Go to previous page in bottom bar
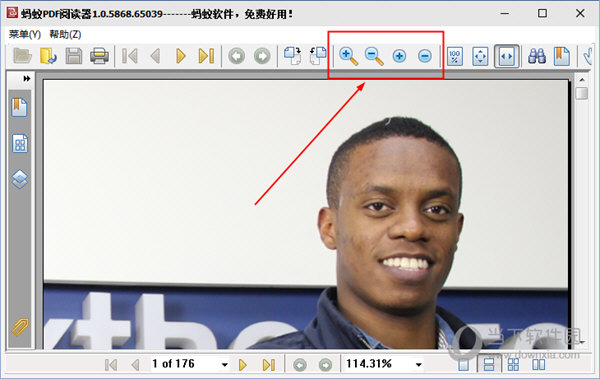The height and width of the screenshot is (379, 600). [135, 364]
